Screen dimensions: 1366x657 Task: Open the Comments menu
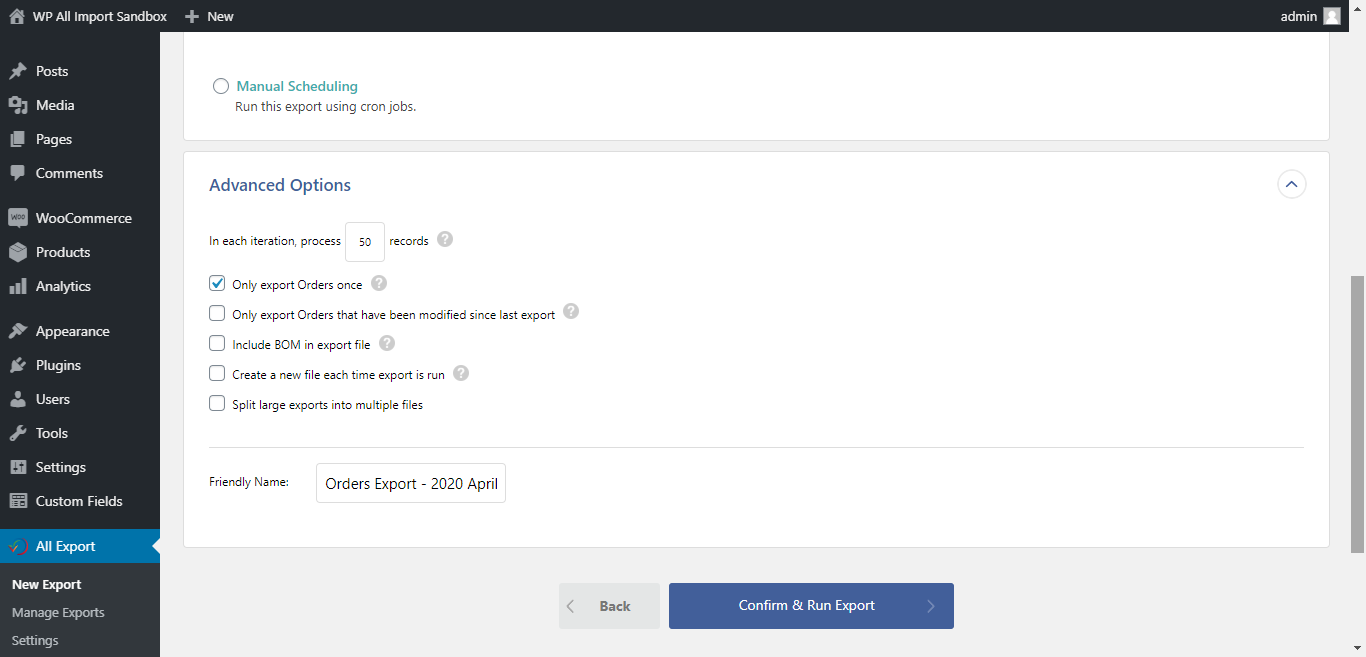(80, 173)
